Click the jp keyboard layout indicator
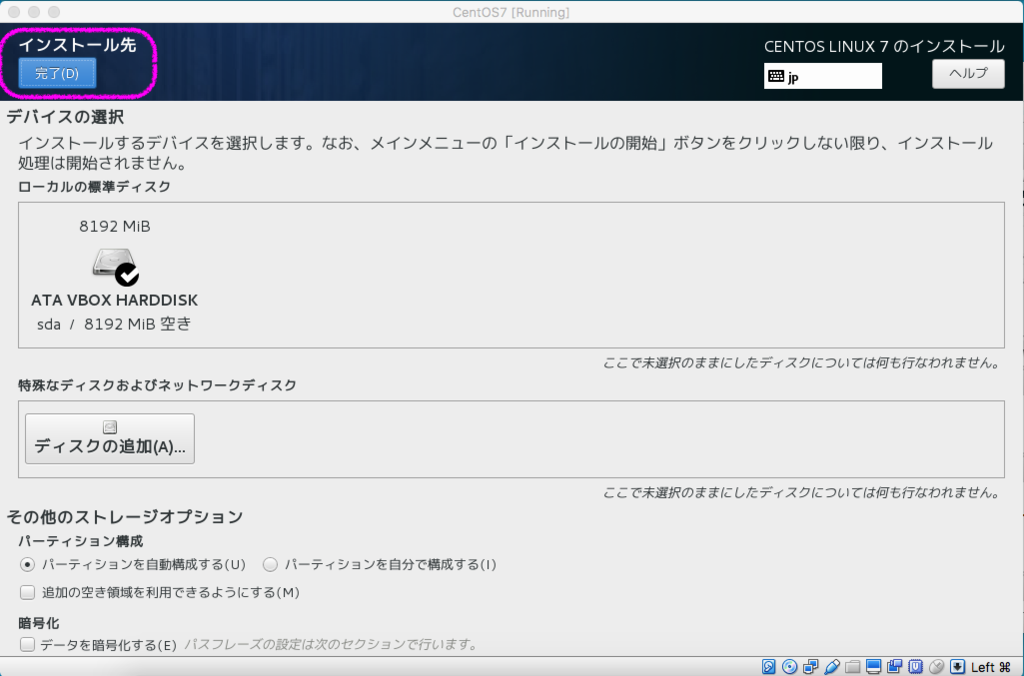 click(x=823, y=76)
